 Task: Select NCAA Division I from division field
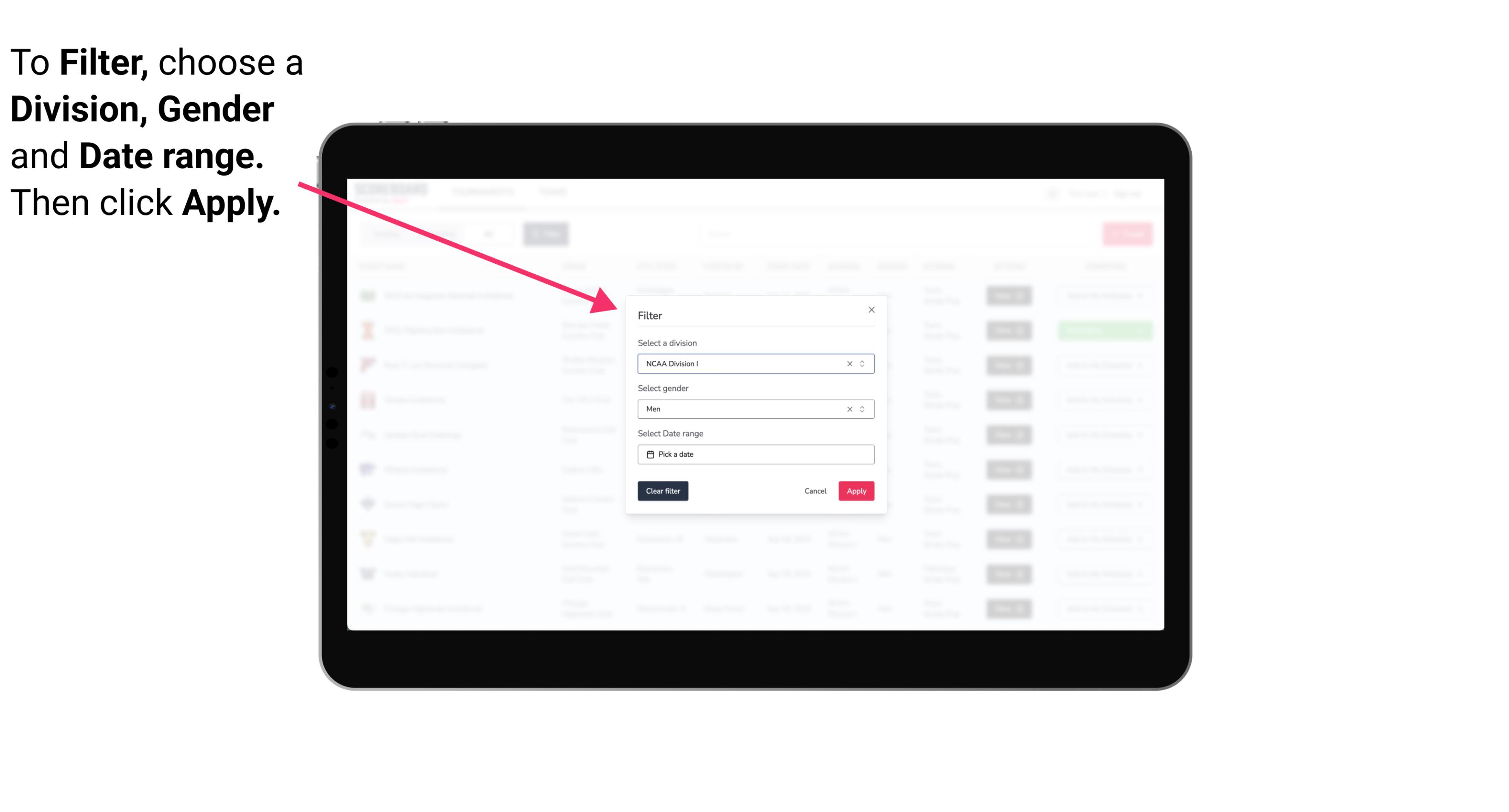[755, 363]
